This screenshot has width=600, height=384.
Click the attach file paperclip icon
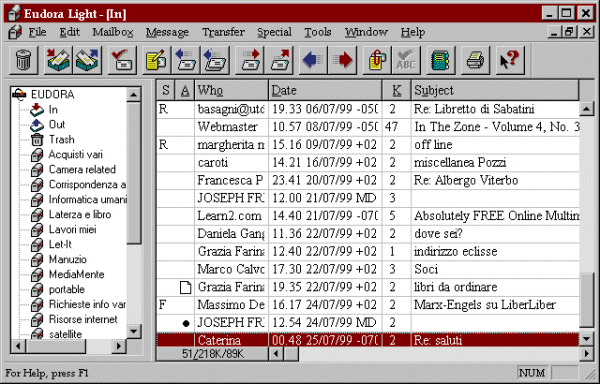[377, 60]
